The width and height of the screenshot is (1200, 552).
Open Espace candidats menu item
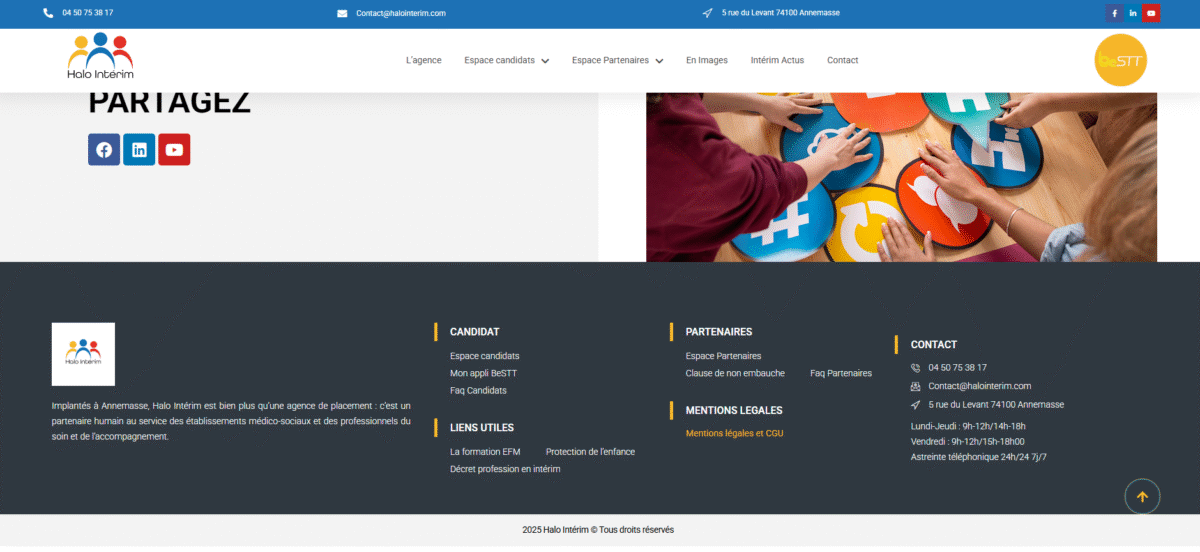click(499, 60)
